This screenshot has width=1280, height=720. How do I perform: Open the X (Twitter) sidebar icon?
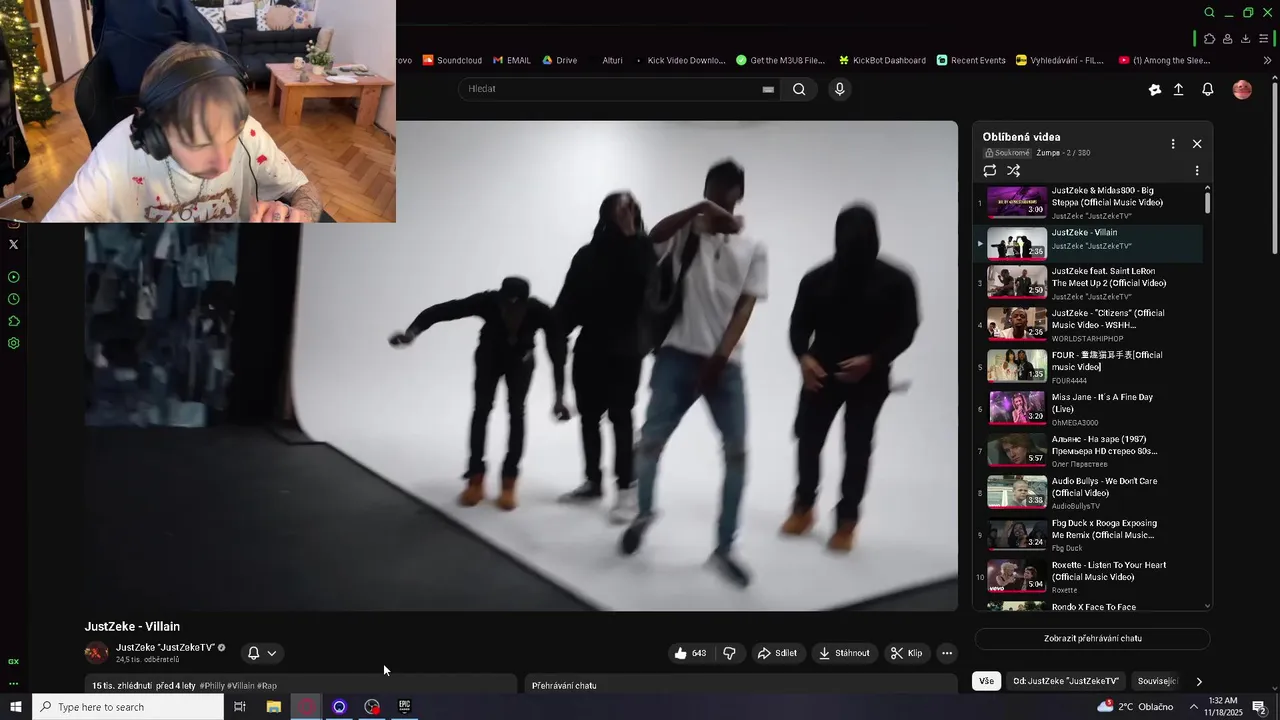coord(13,244)
